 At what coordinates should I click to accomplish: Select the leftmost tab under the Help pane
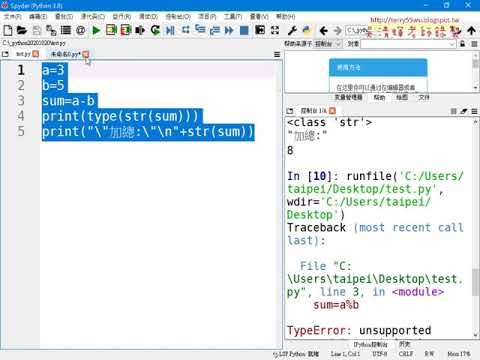click(348, 97)
